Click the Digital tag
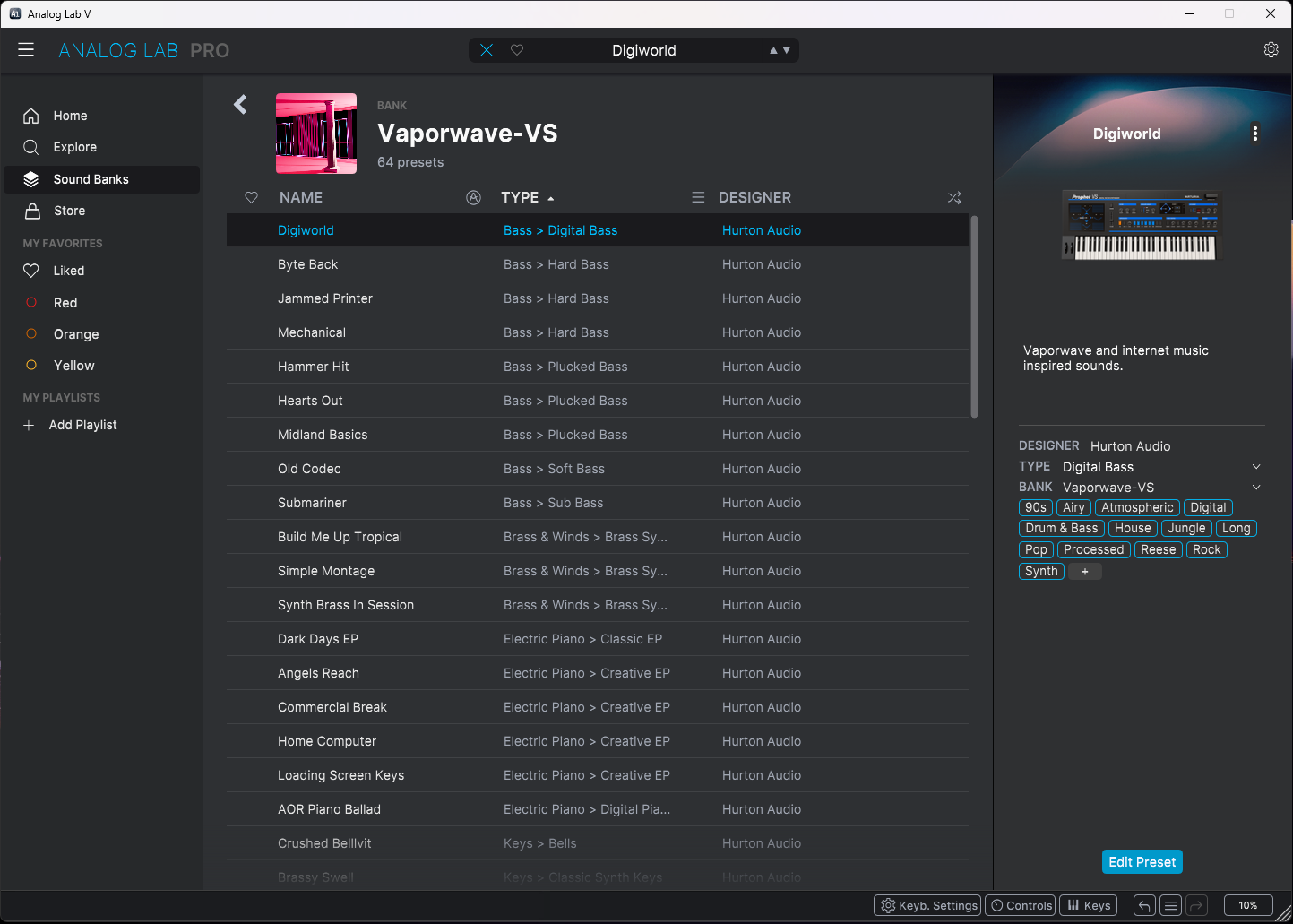Image resolution: width=1293 pixels, height=924 pixels. [x=1208, y=507]
